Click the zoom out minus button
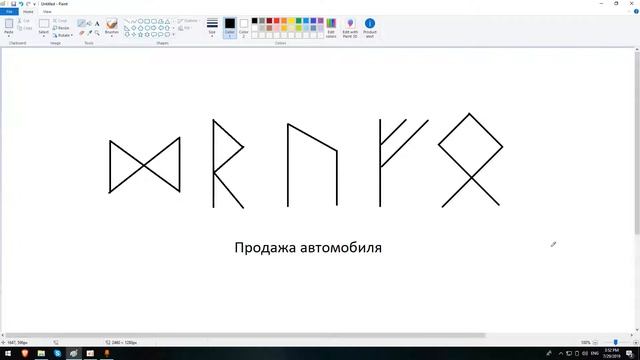The height and width of the screenshot is (360, 640). (595, 342)
